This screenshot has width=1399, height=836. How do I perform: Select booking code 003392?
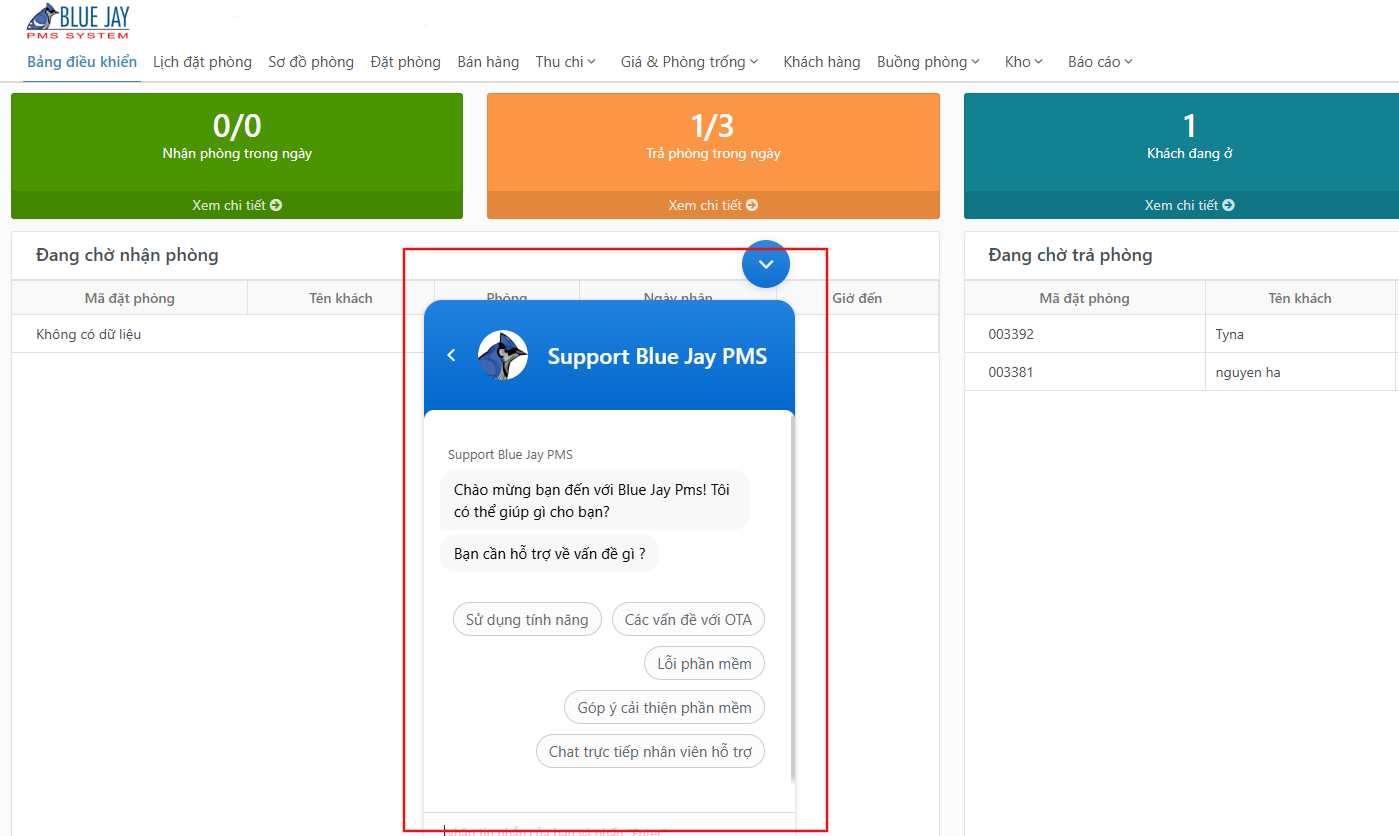1011,334
